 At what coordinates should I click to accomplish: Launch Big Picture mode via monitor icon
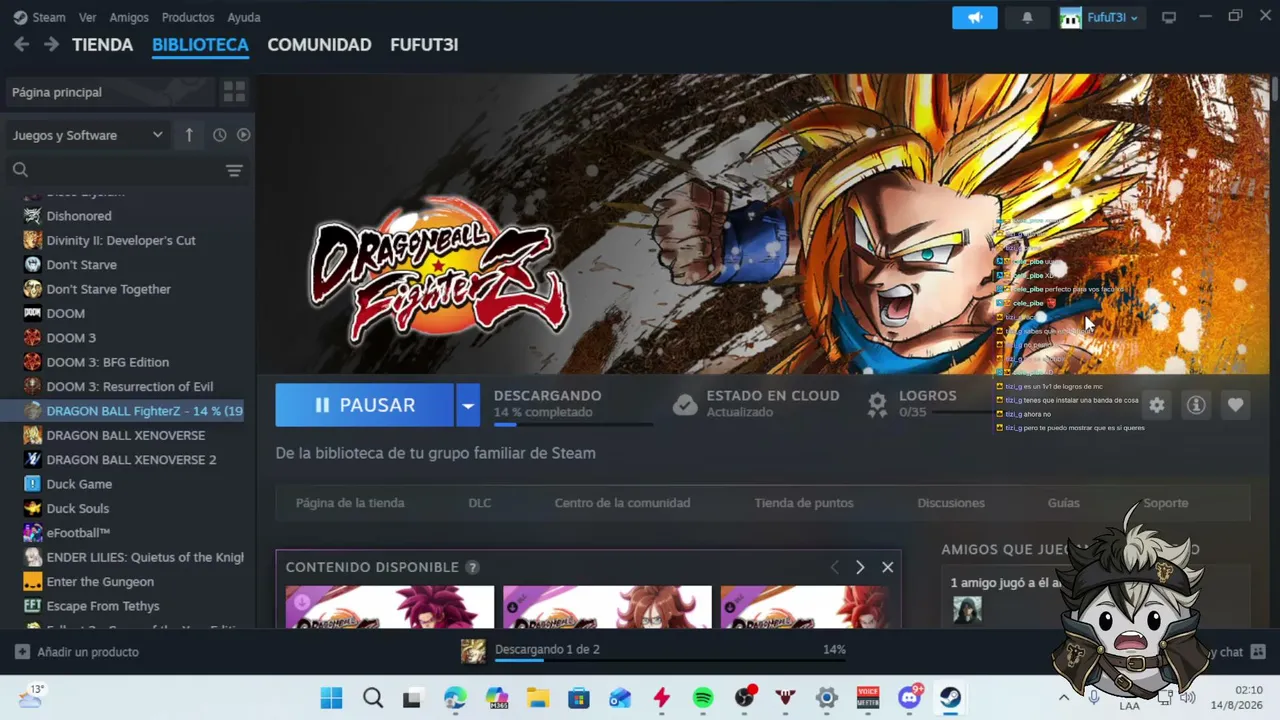tap(1168, 17)
